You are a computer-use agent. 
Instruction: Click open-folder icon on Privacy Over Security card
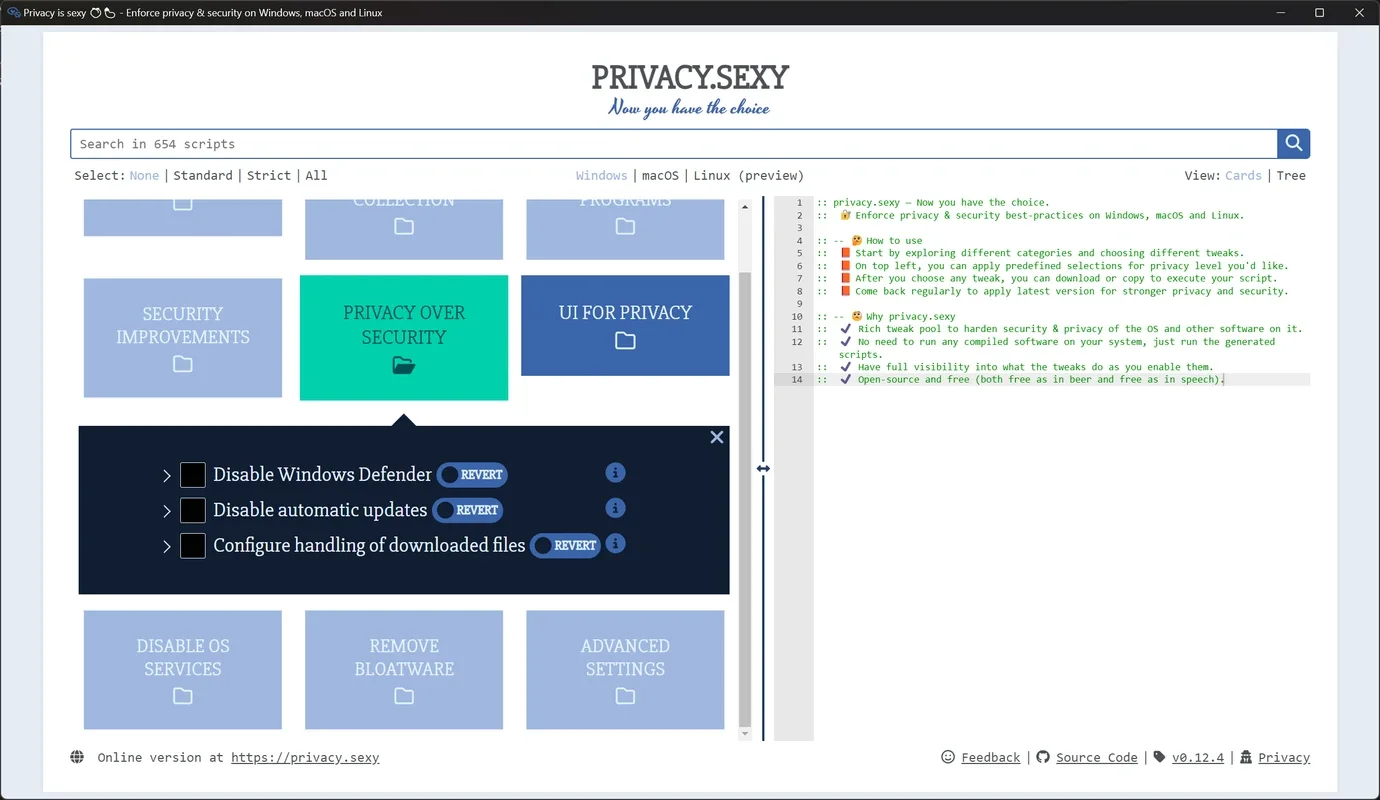pos(404,366)
